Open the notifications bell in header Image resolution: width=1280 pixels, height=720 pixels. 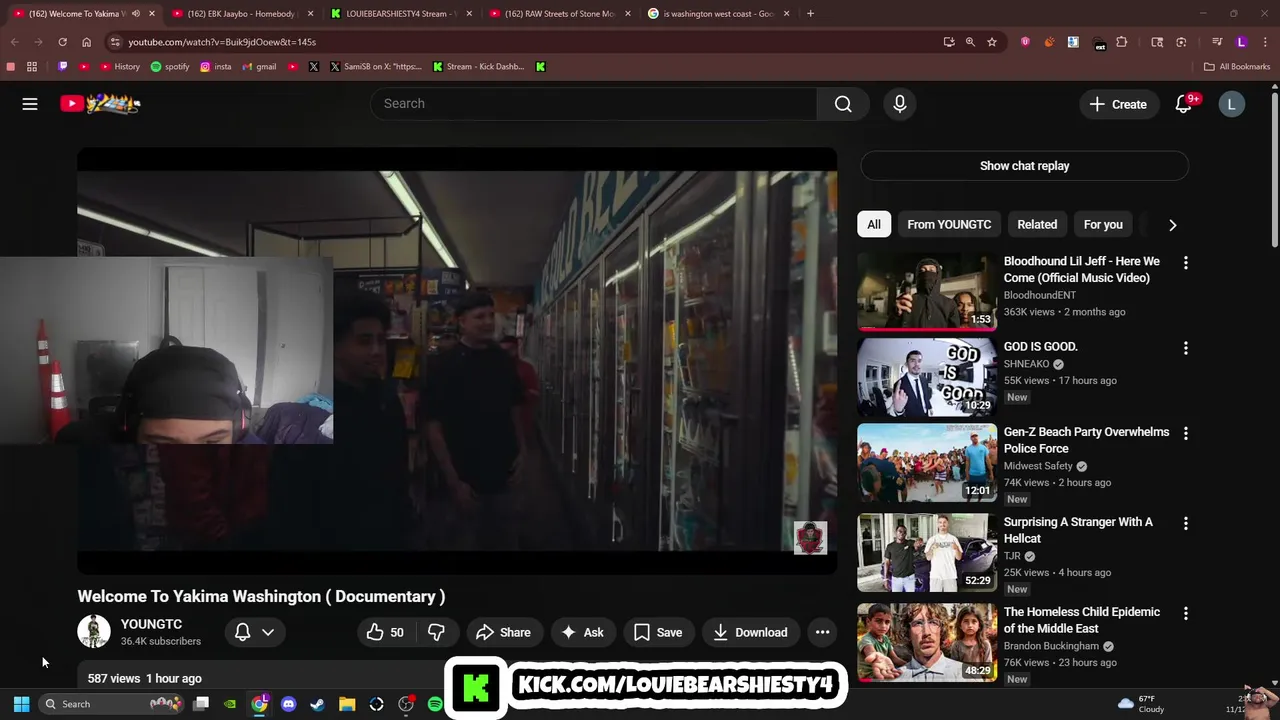click(1184, 104)
